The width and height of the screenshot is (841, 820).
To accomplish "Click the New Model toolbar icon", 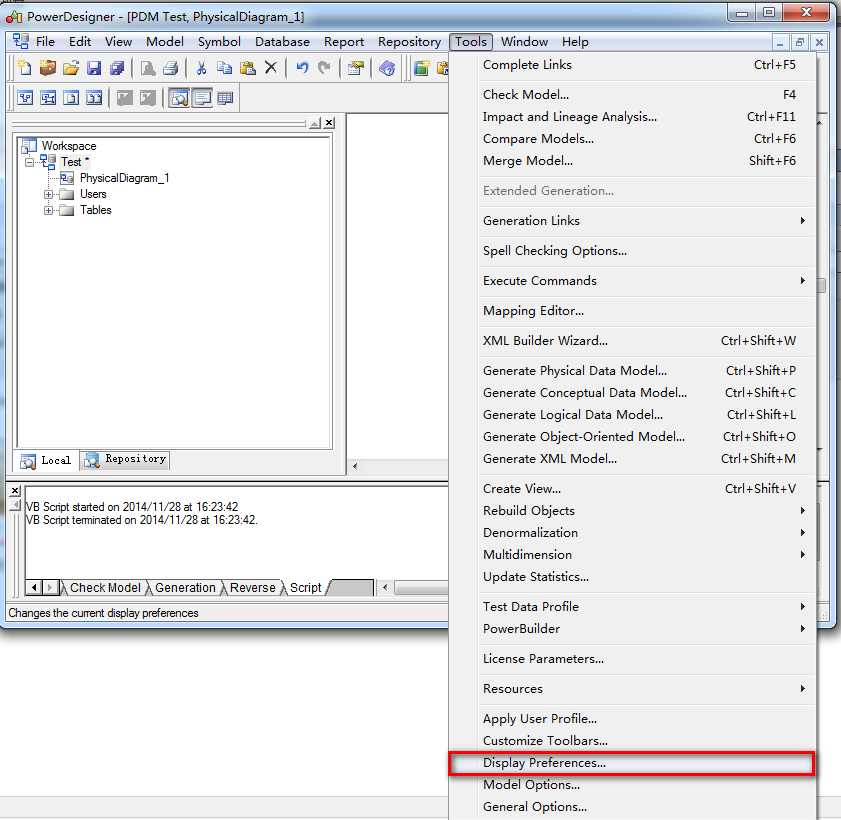I will [x=25, y=68].
